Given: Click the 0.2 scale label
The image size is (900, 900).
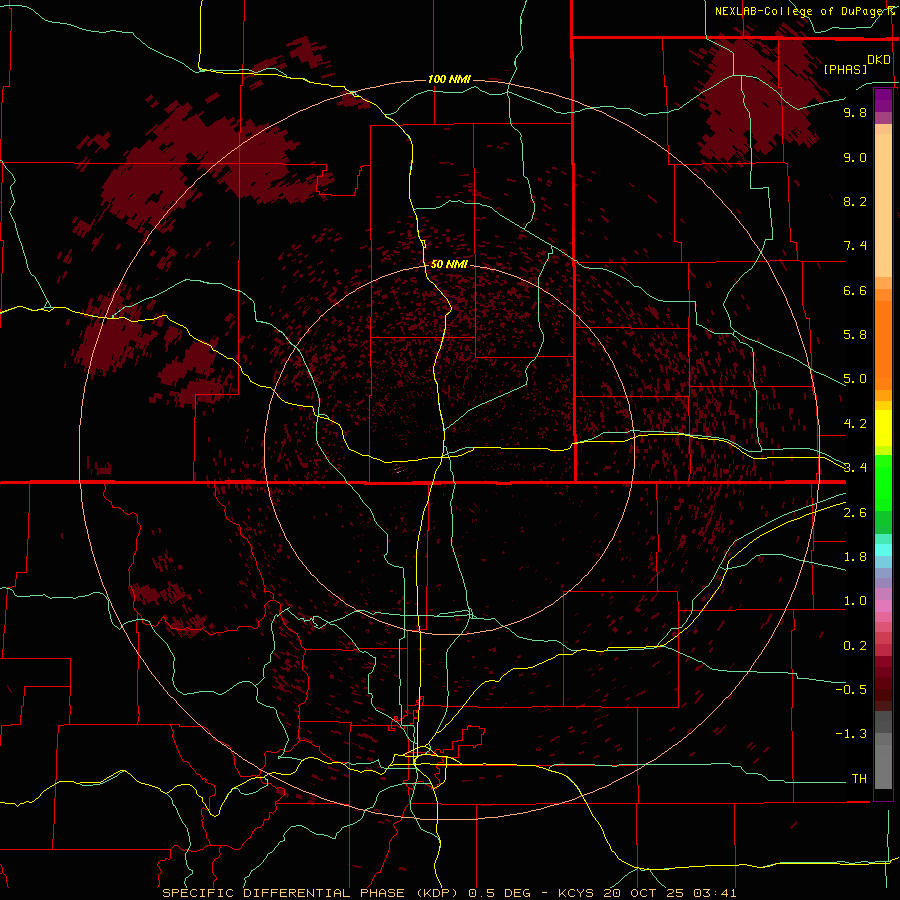Looking at the screenshot, I should click(855, 646).
